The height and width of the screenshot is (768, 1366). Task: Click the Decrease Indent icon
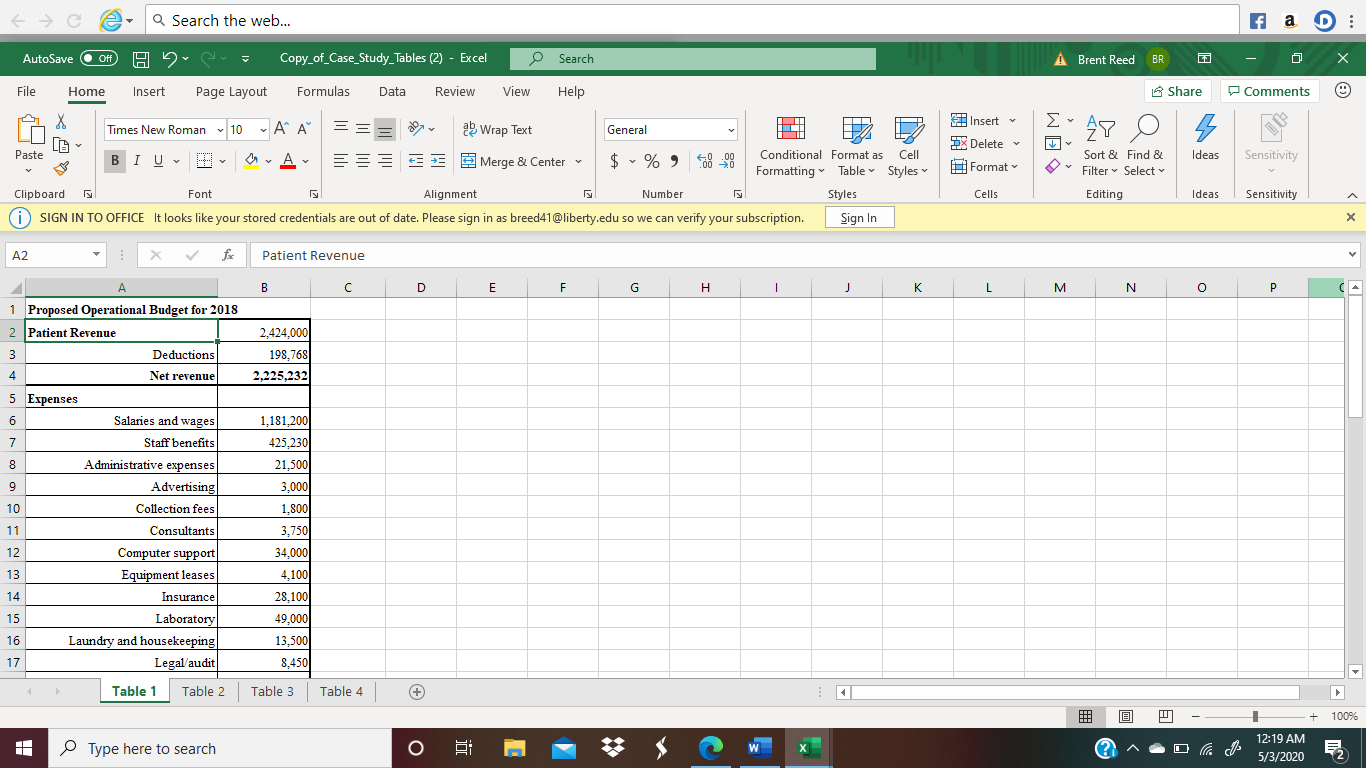click(416, 161)
